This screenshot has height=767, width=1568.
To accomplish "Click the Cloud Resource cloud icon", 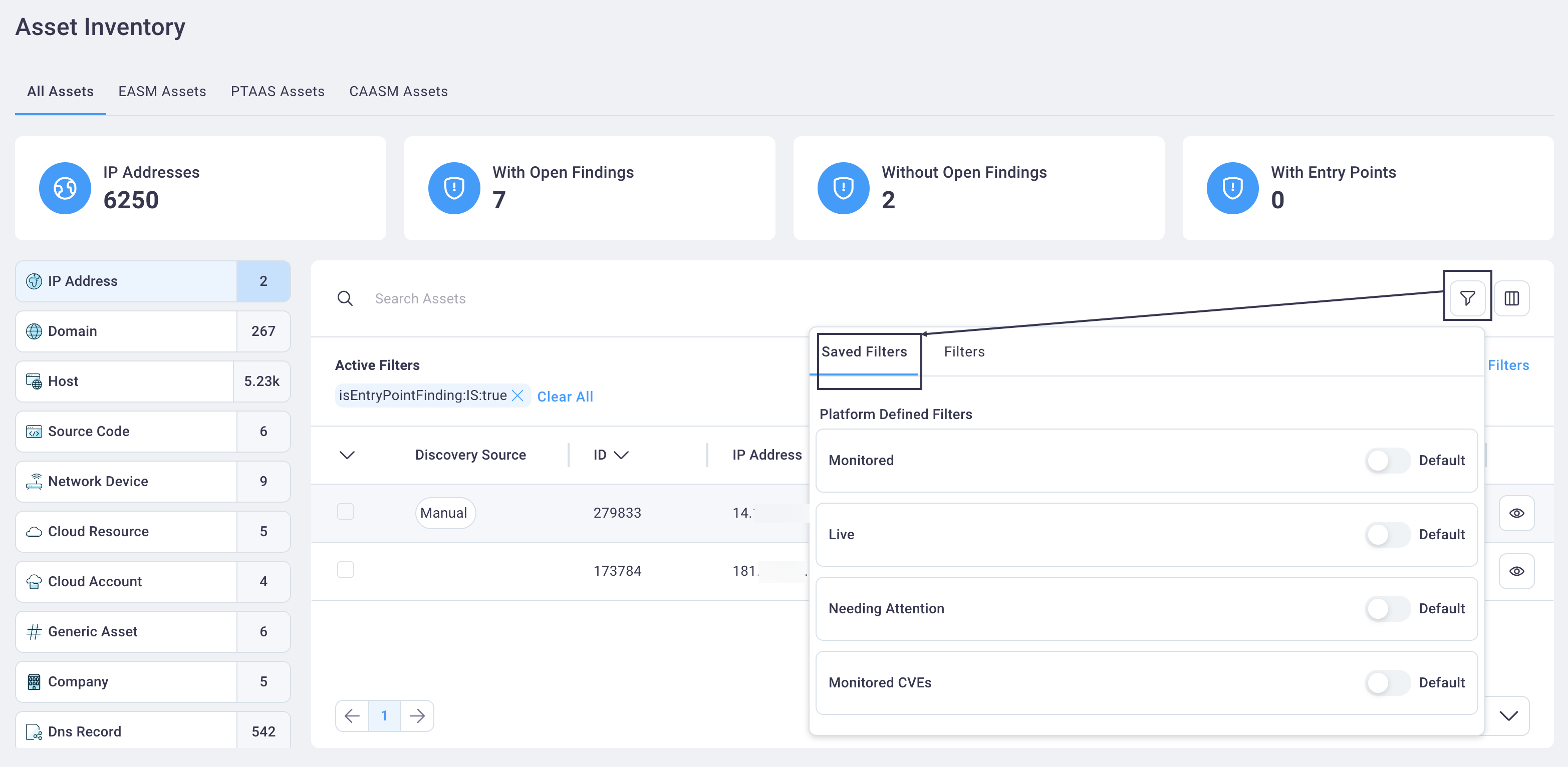I will pos(34,532).
